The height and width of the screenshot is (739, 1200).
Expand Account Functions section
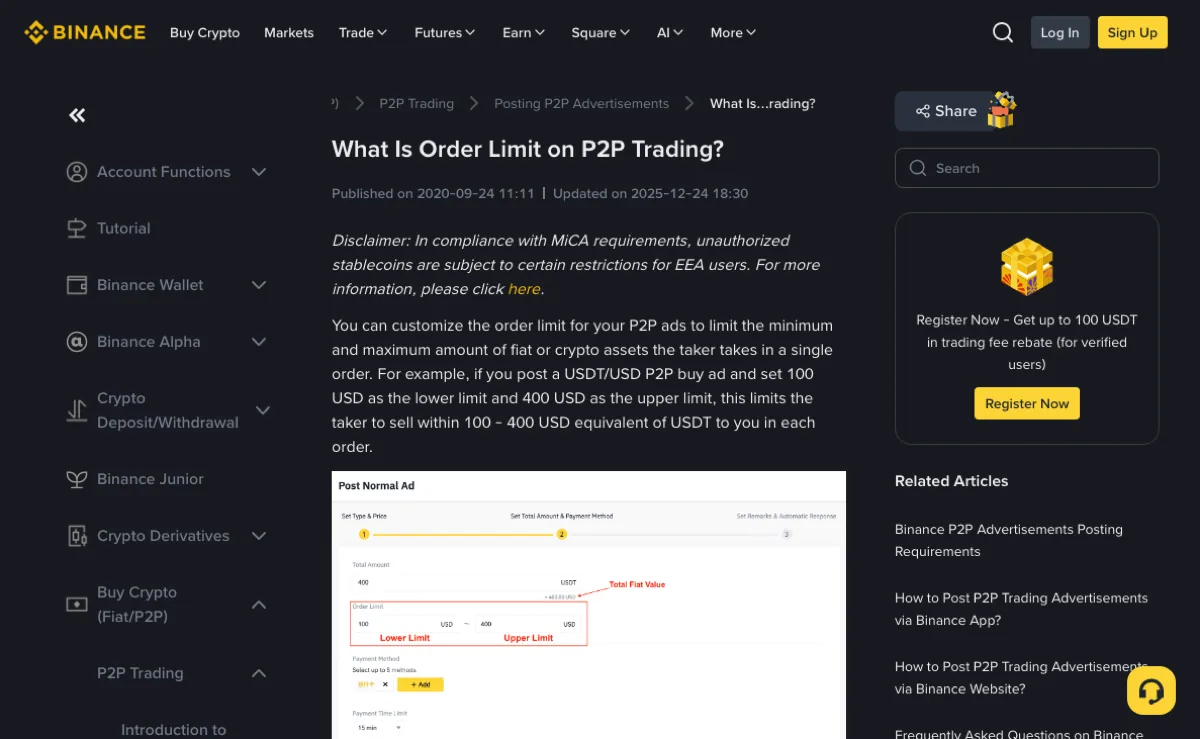[x=259, y=172]
